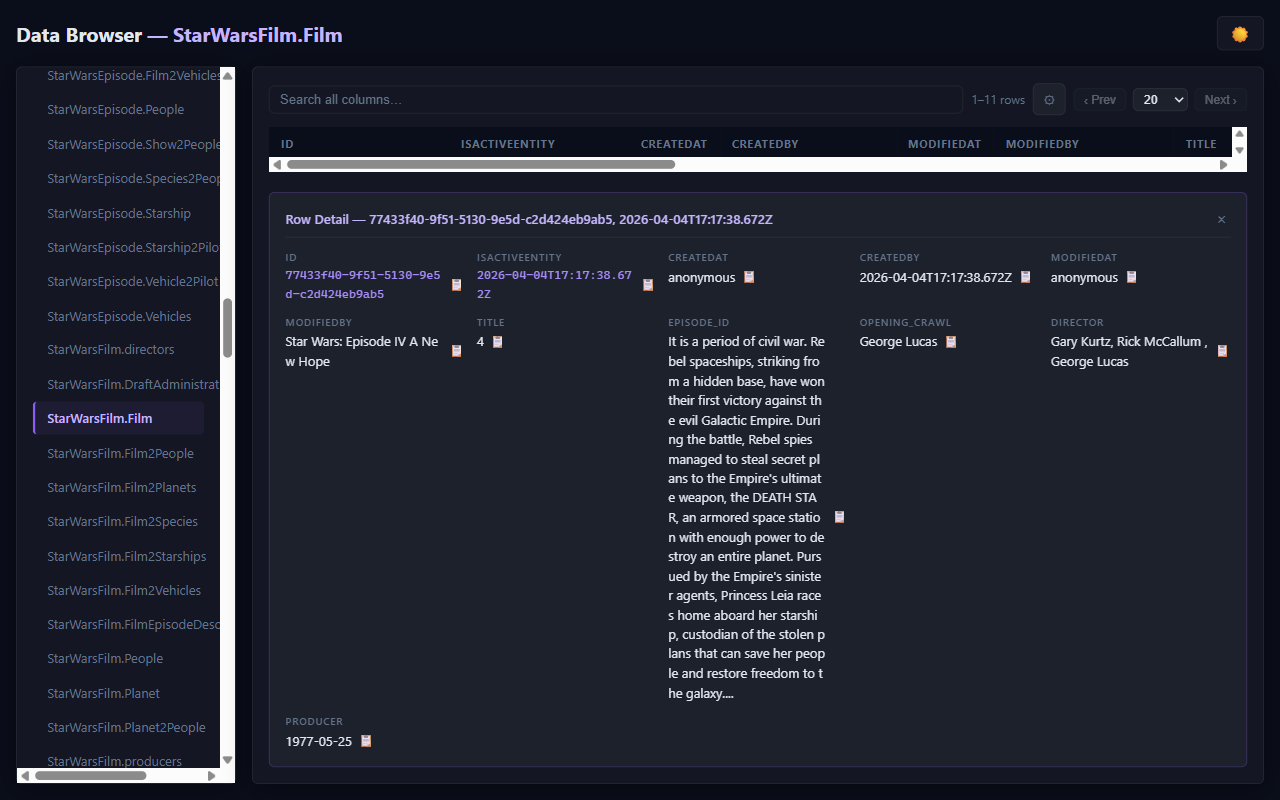Copy the TITLE value 4 clipboard icon

[497, 341]
